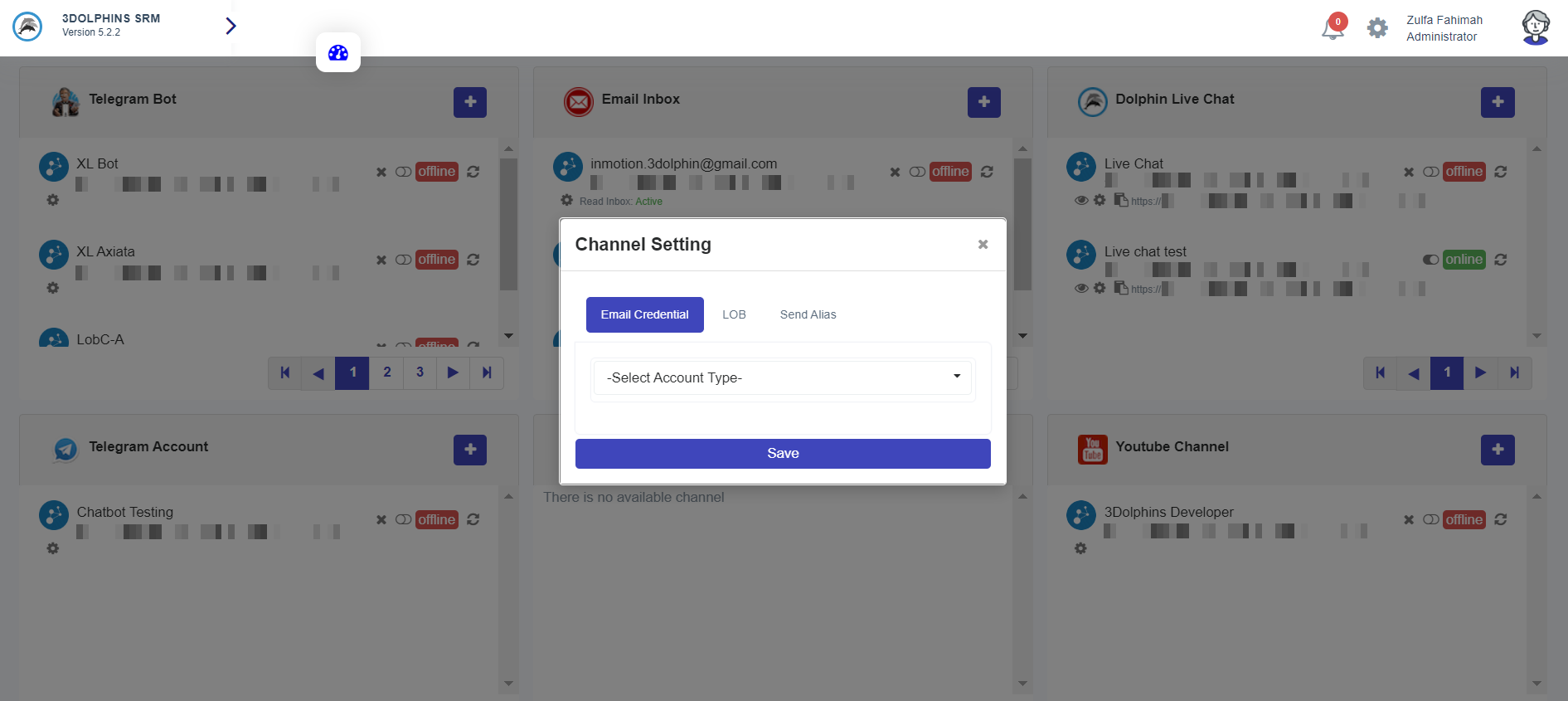Image resolution: width=1568 pixels, height=701 pixels.
Task: Open the notification bell icon
Action: pos(1332,28)
